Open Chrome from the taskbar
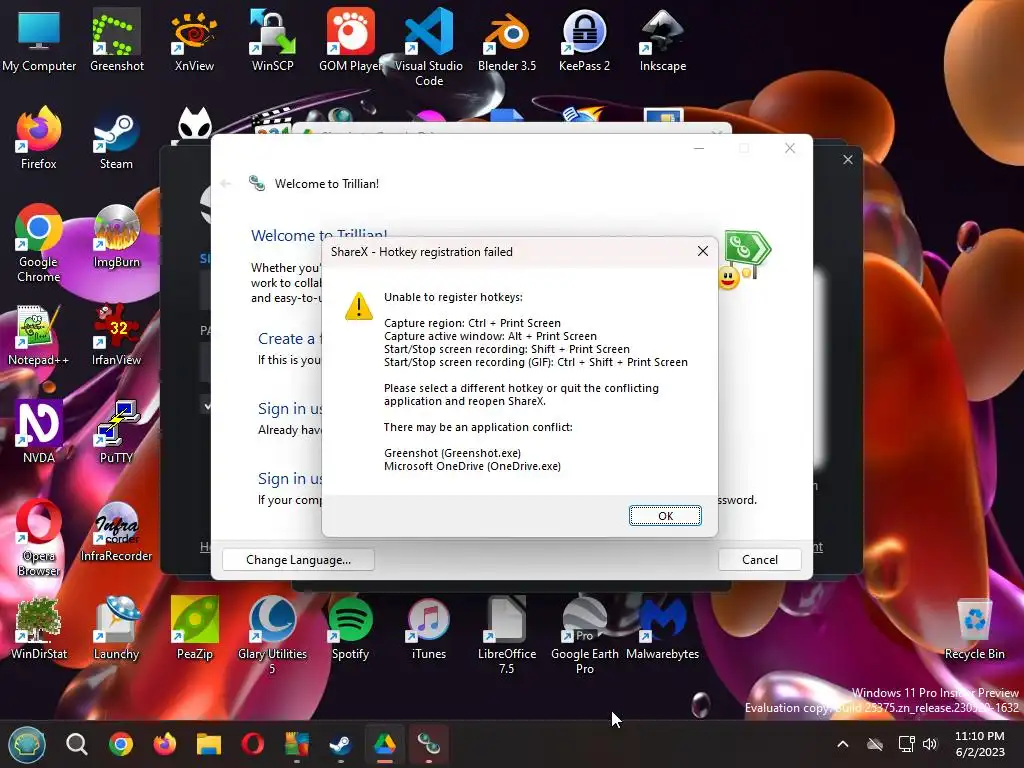The image size is (1024, 768). [121, 744]
